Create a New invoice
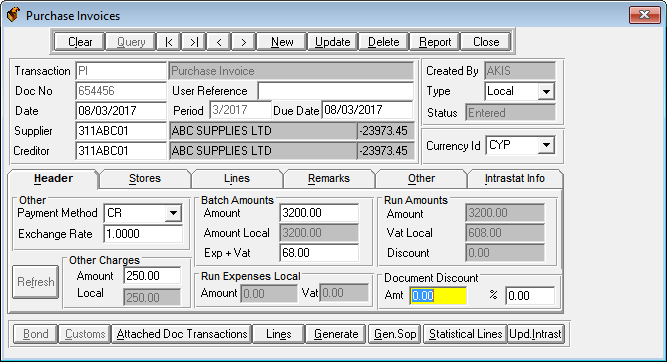 (x=282, y=42)
